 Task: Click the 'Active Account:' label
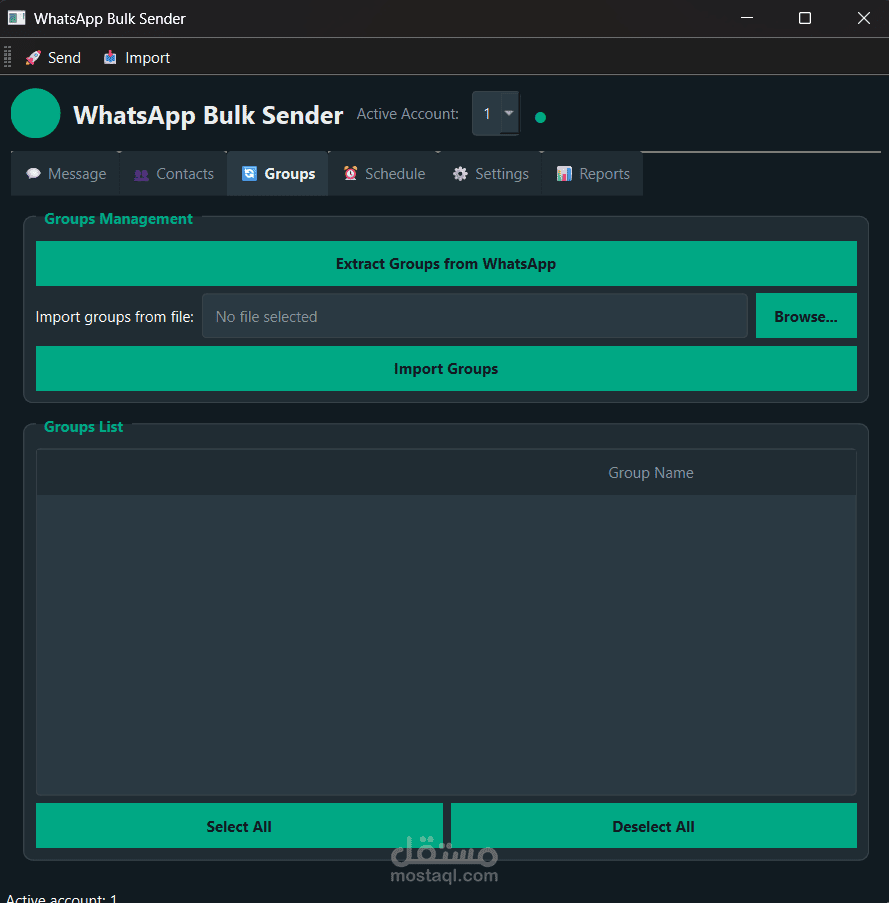(408, 114)
